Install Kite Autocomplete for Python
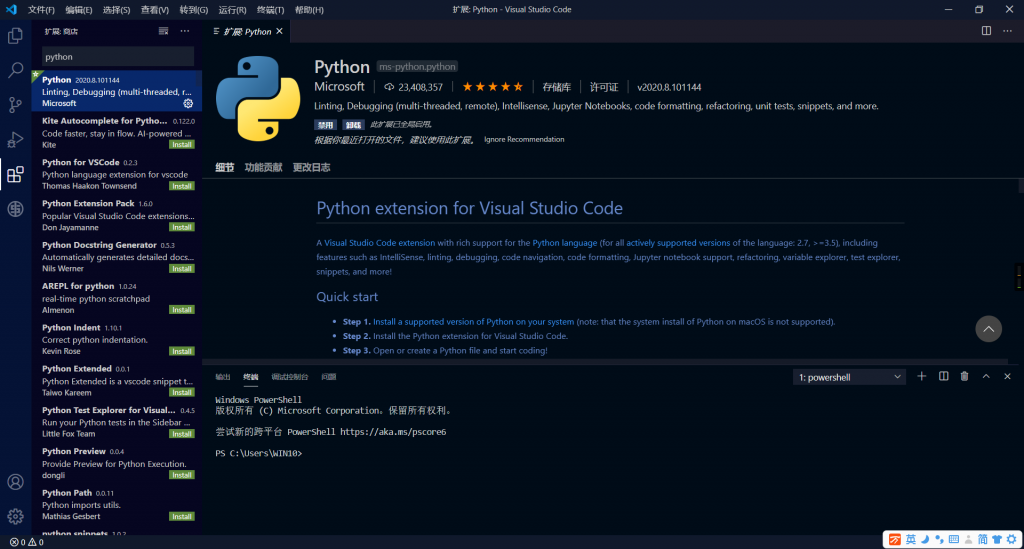Viewport: 1024px width, 549px height. [x=182, y=144]
